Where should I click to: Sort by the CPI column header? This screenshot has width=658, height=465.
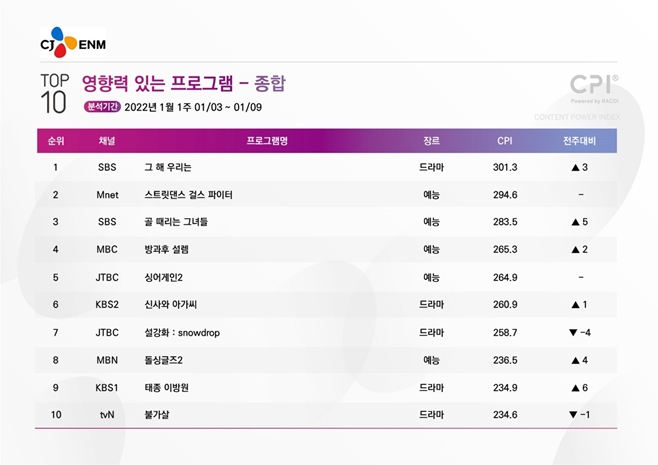505,140
